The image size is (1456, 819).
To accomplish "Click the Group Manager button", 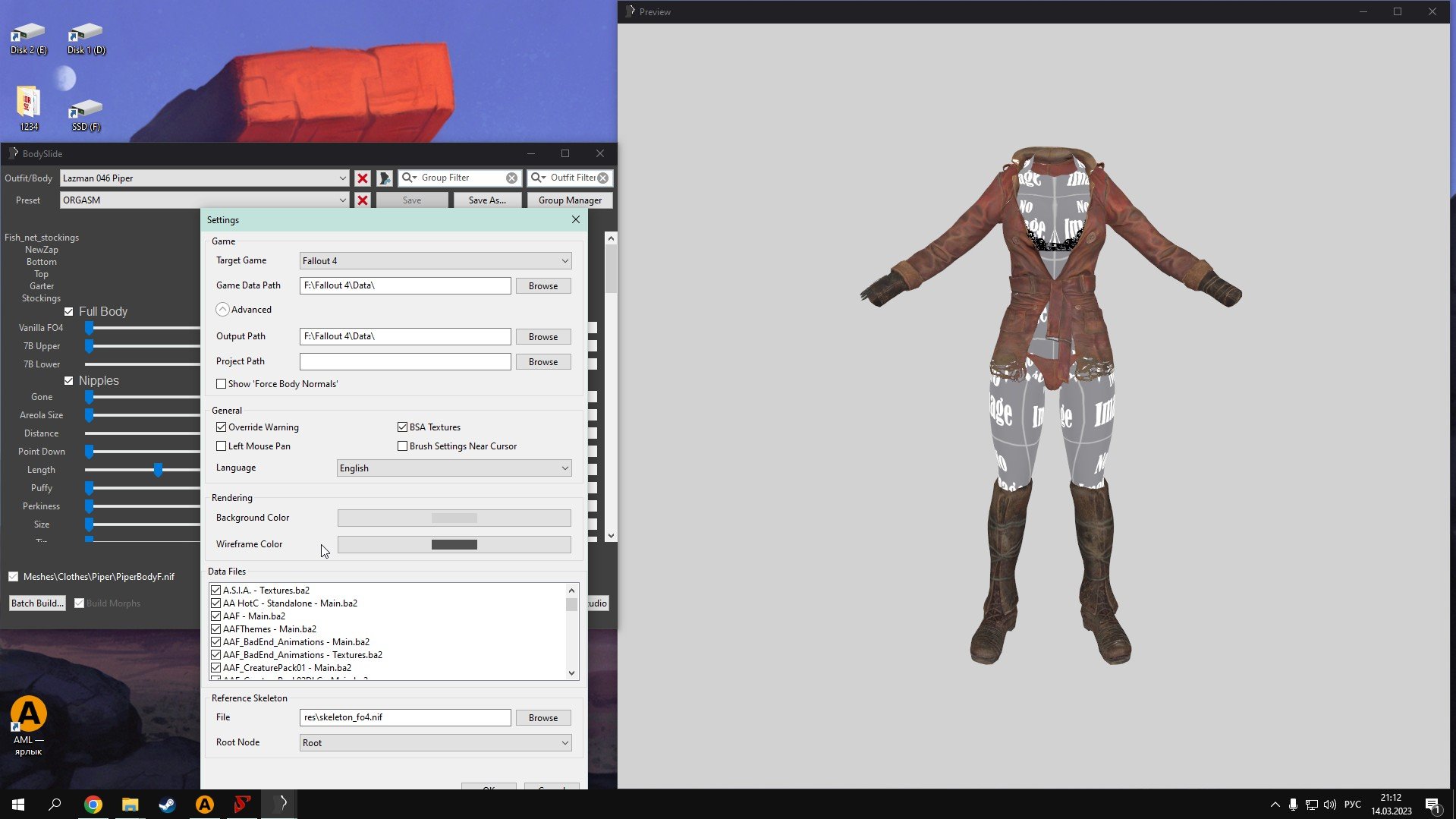I will pos(570,200).
